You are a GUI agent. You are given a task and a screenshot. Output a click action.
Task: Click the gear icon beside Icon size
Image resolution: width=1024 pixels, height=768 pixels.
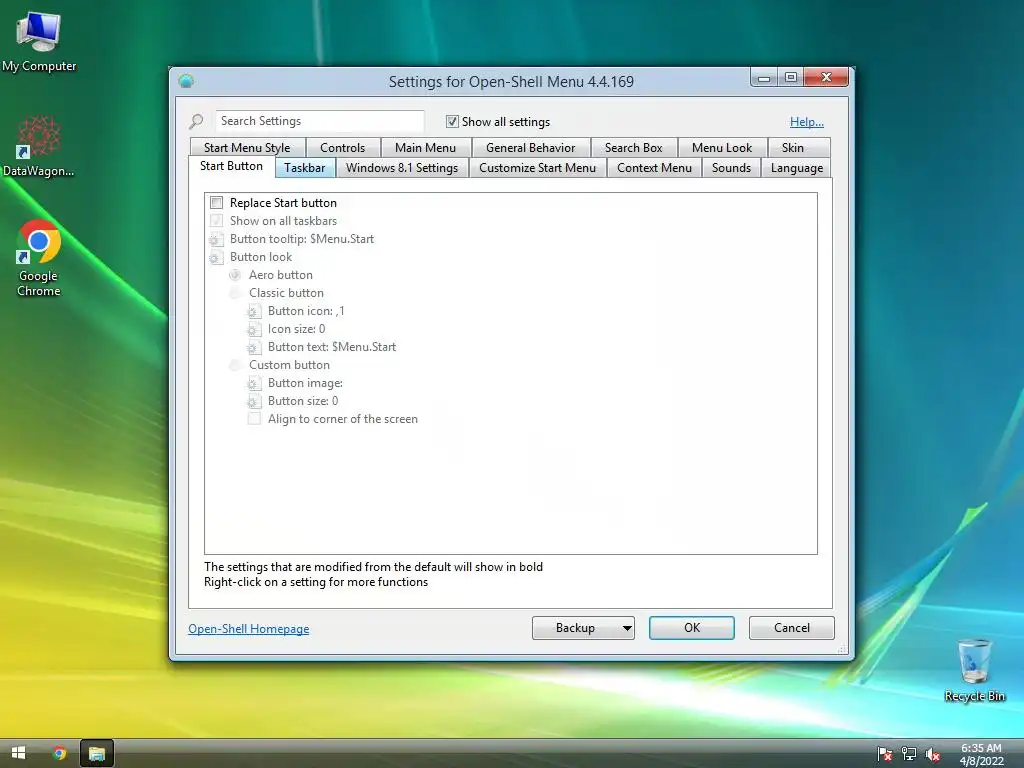tap(254, 329)
